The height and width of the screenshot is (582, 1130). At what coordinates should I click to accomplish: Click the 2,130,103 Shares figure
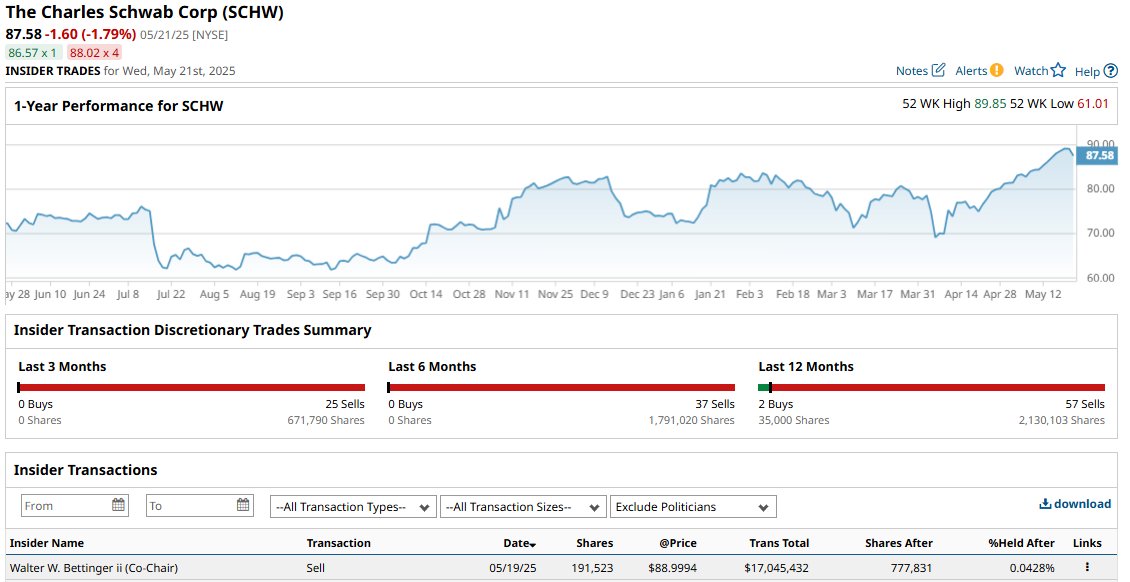1062,420
